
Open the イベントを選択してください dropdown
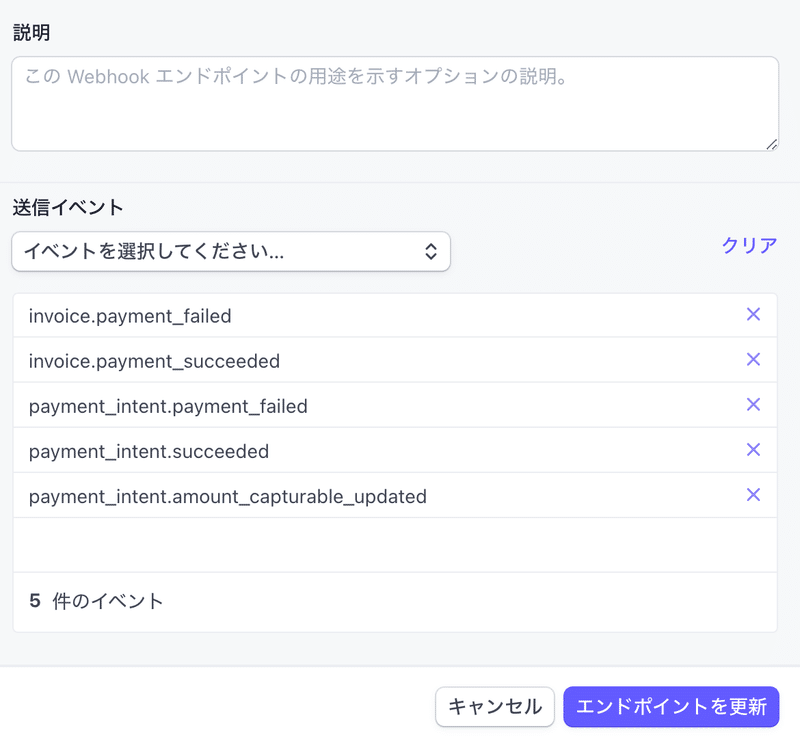(x=231, y=251)
